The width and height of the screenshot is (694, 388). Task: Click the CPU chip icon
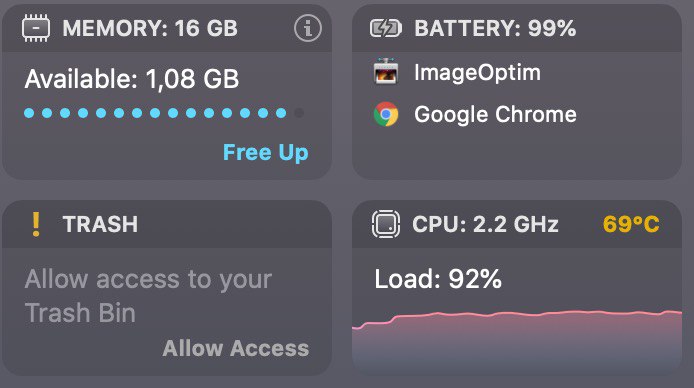click(386, 224)
